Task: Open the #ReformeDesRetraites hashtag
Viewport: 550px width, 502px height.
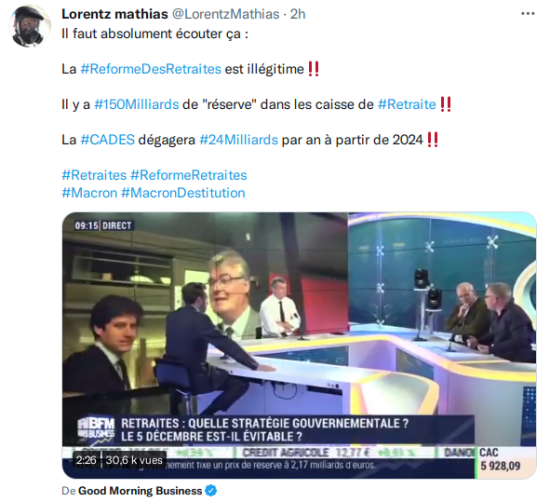Action: point(151,69)
